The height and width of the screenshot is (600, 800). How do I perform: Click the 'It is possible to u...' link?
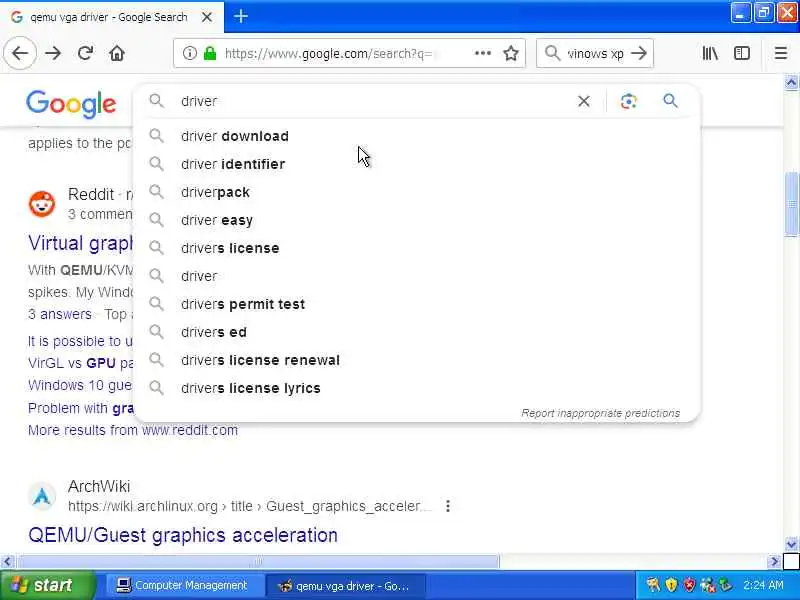click(x=81, y=341)
